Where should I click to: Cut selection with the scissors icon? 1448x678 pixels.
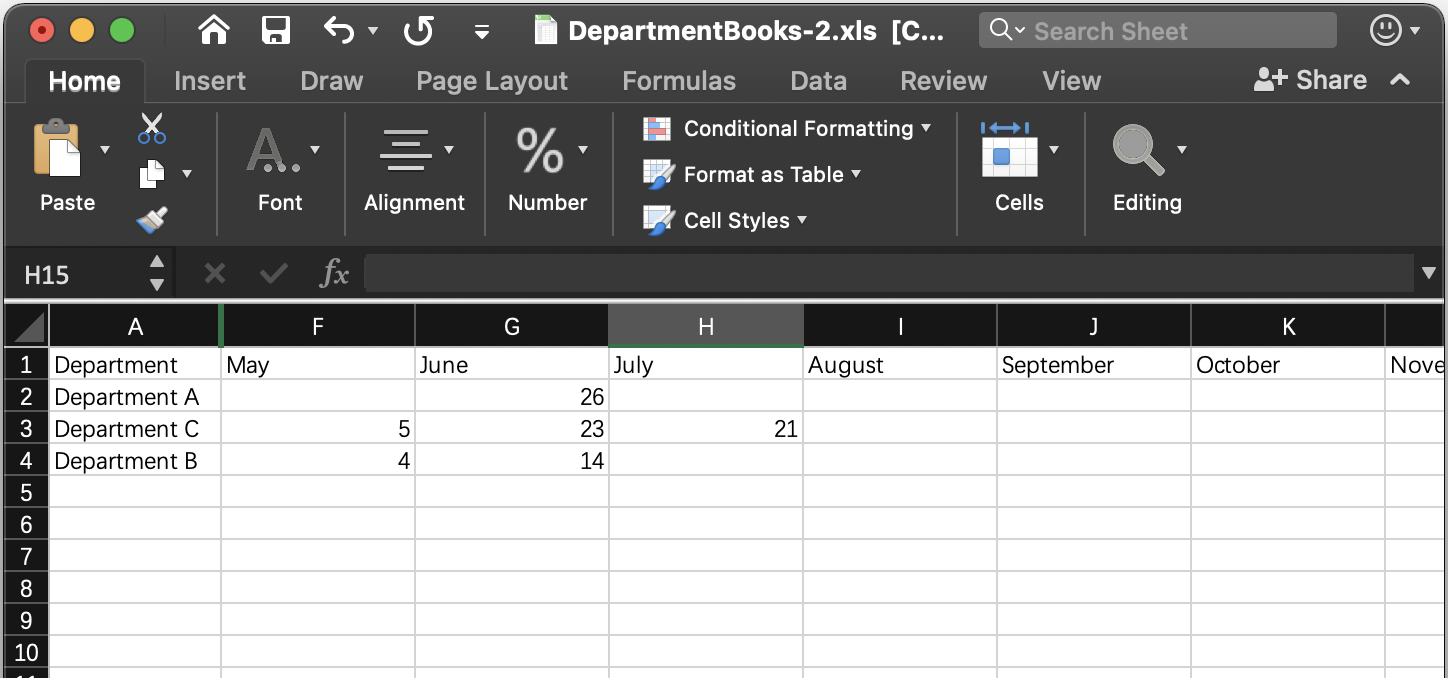(x=152, y=128)
